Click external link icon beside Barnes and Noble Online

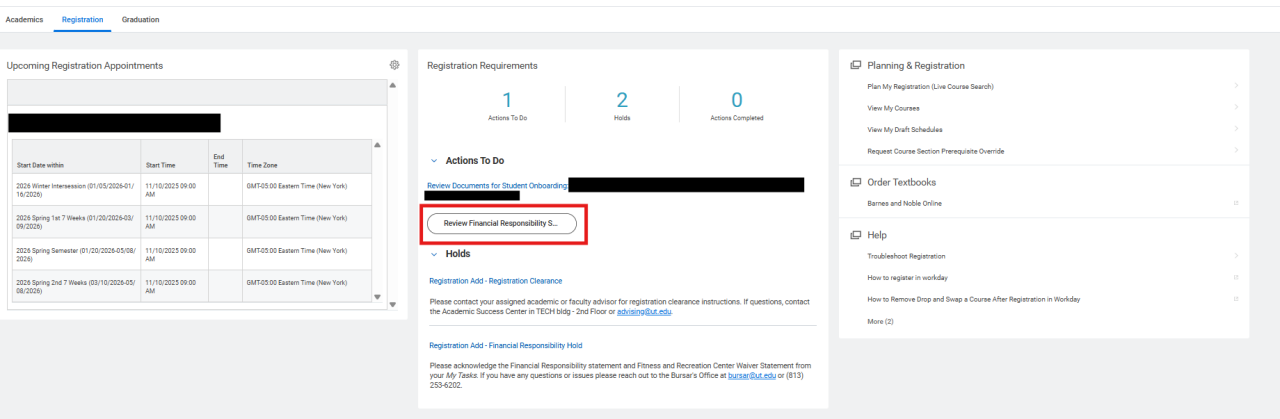coord(1236,204)
